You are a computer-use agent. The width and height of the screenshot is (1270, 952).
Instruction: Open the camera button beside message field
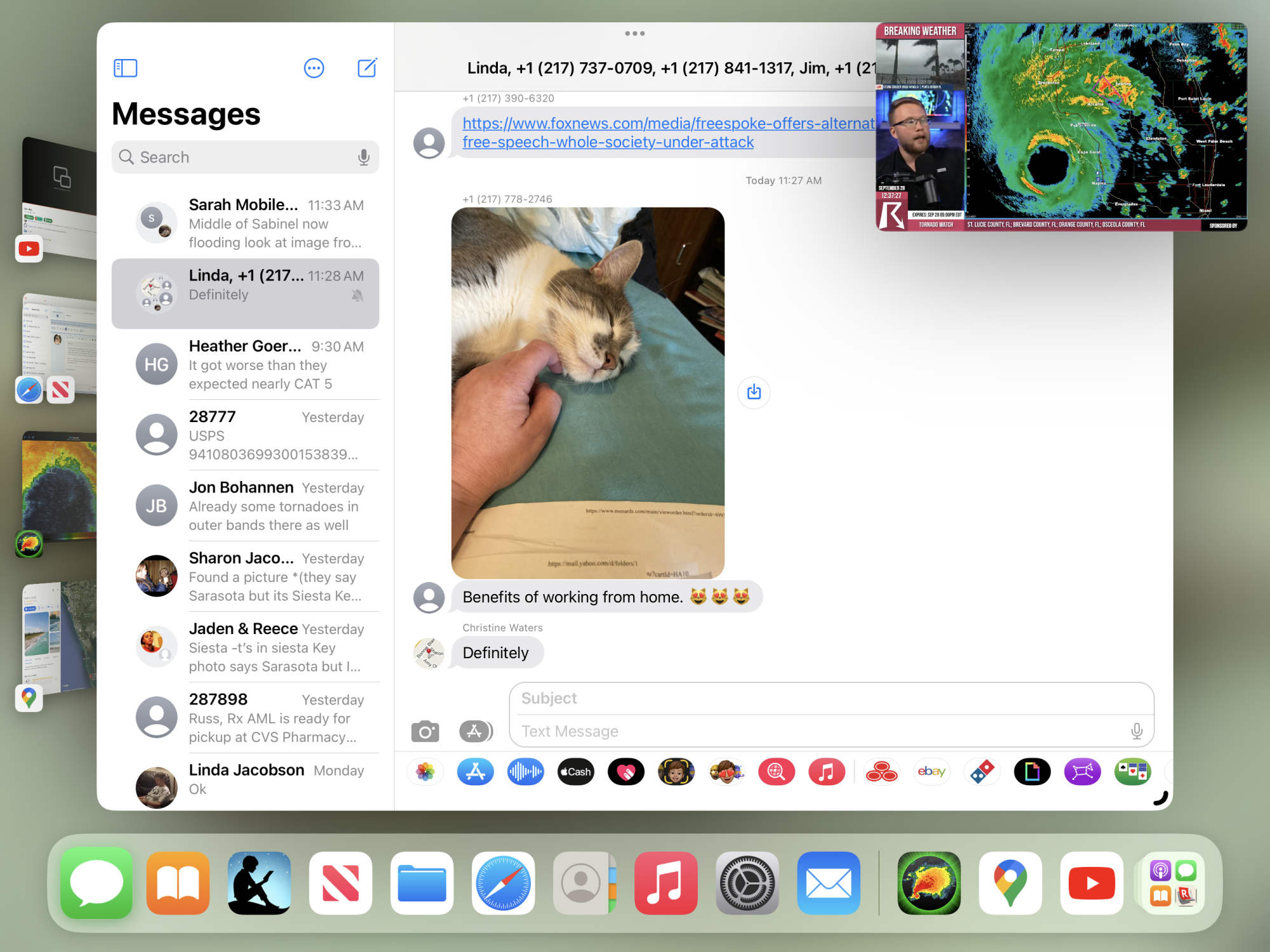425,732
